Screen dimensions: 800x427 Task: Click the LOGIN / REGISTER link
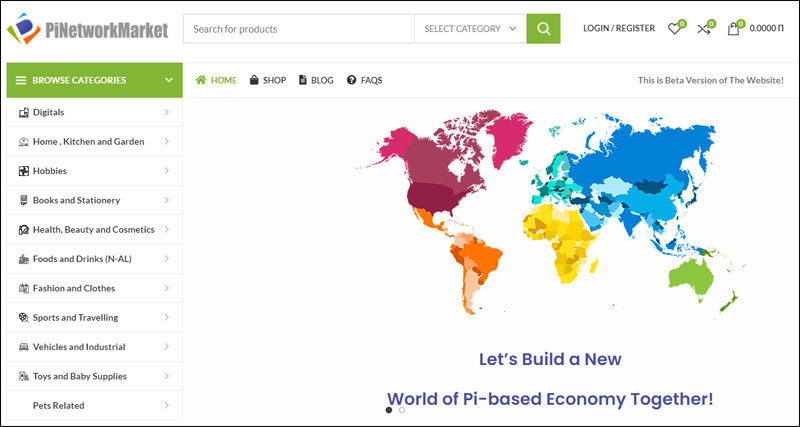[x=619, y=29]
